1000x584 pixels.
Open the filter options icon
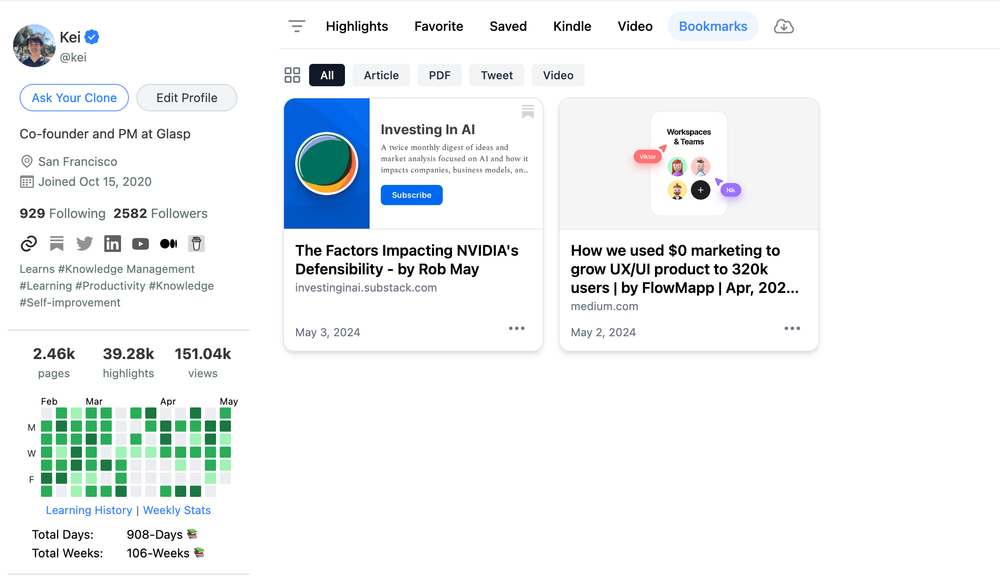pyautogui.click(x=297, y=26)
